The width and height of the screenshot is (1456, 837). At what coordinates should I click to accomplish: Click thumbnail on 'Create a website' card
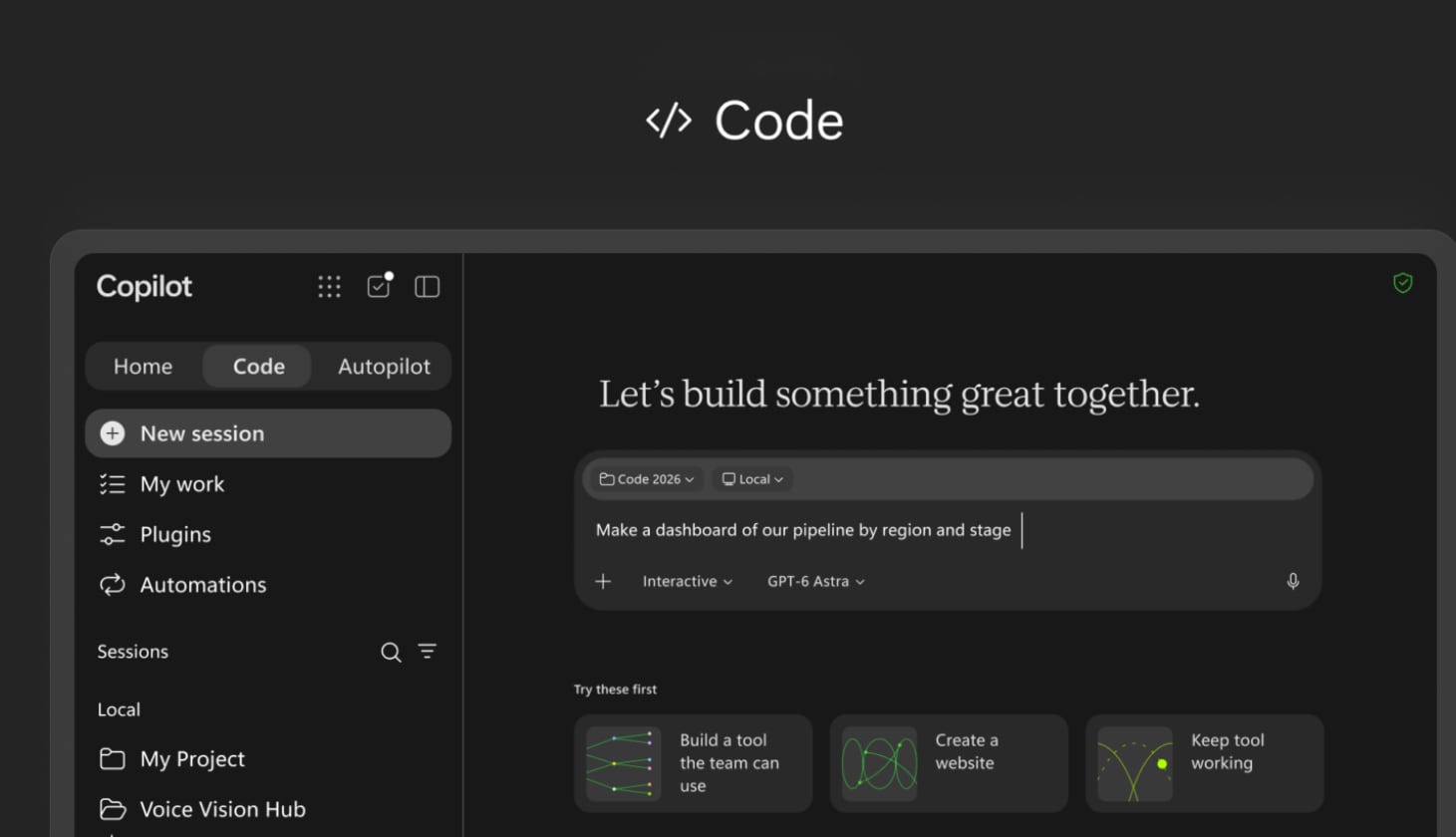(879, 764)
